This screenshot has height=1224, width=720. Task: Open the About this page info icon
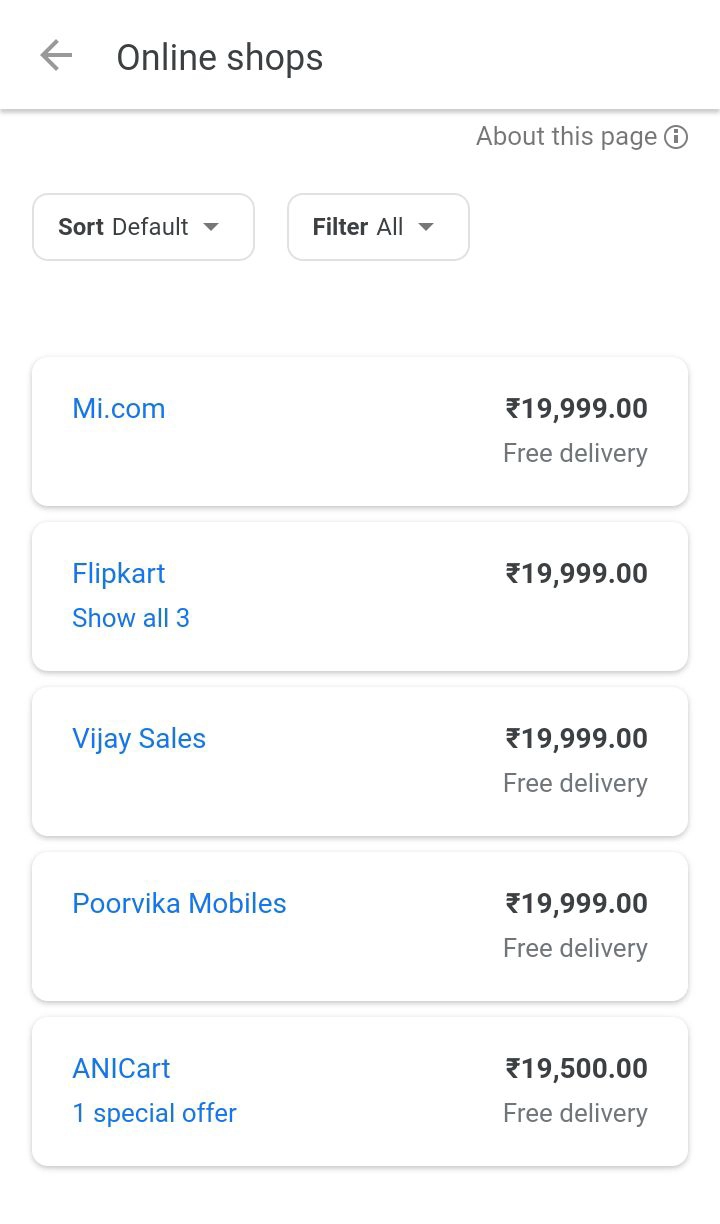[x=677, y=137]
